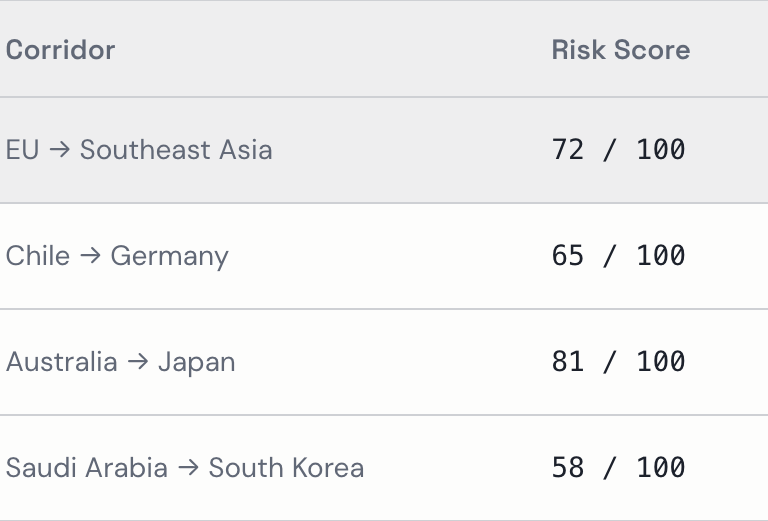Click the 'South Korea' destination text

[x=286, y=468]
